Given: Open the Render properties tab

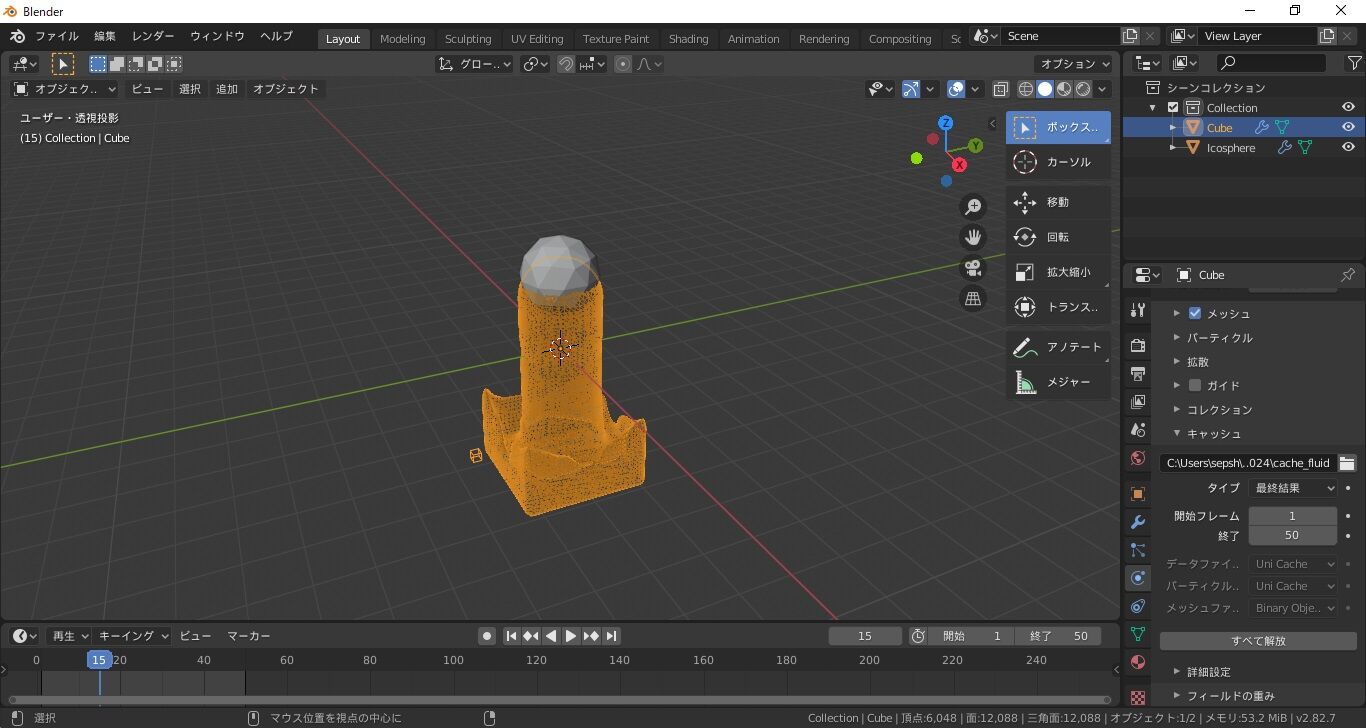Looking at the screenshot, I should pyautogui.click(x=1137, y=345).
